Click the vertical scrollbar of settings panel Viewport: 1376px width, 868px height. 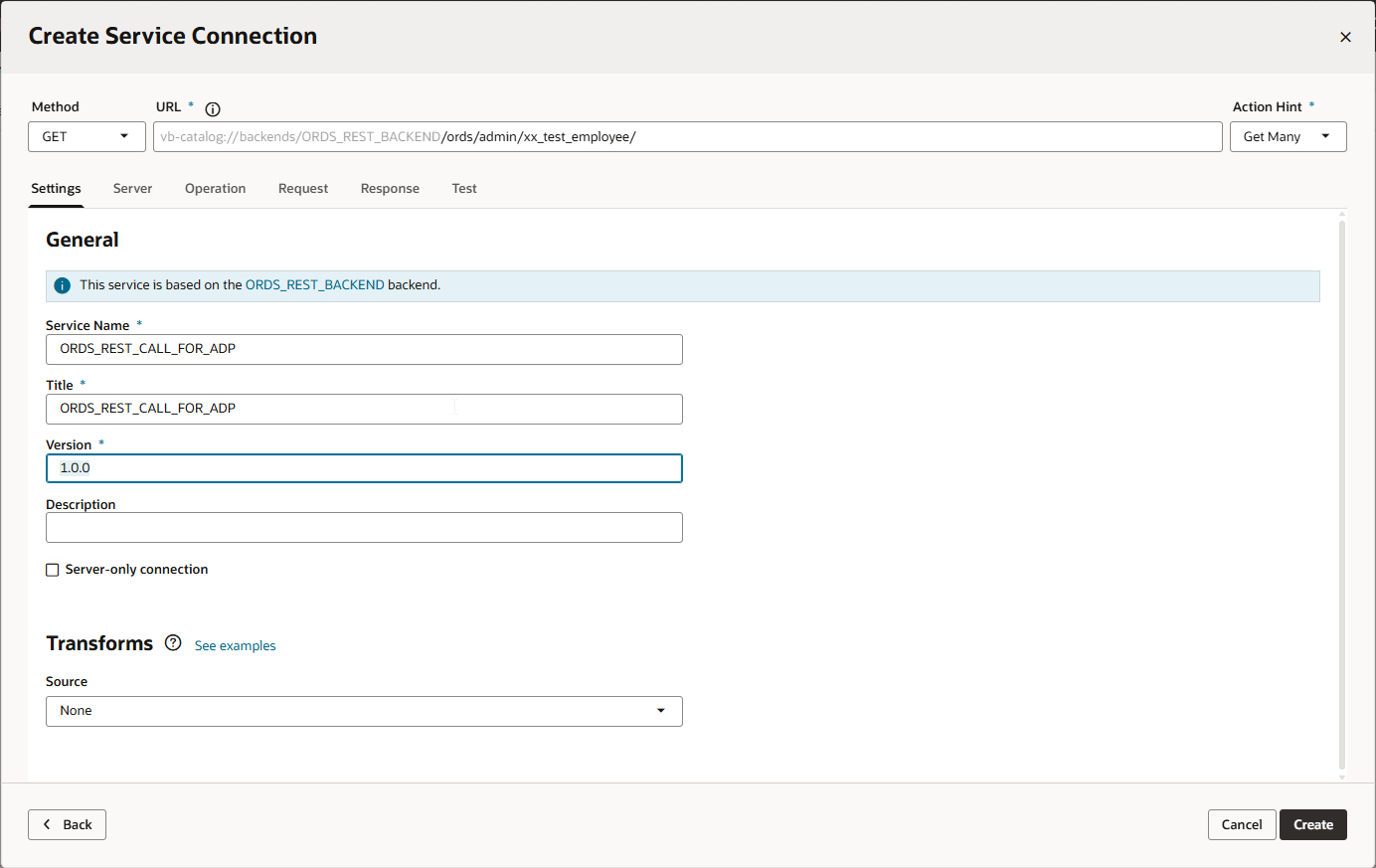pos(1342,497)
